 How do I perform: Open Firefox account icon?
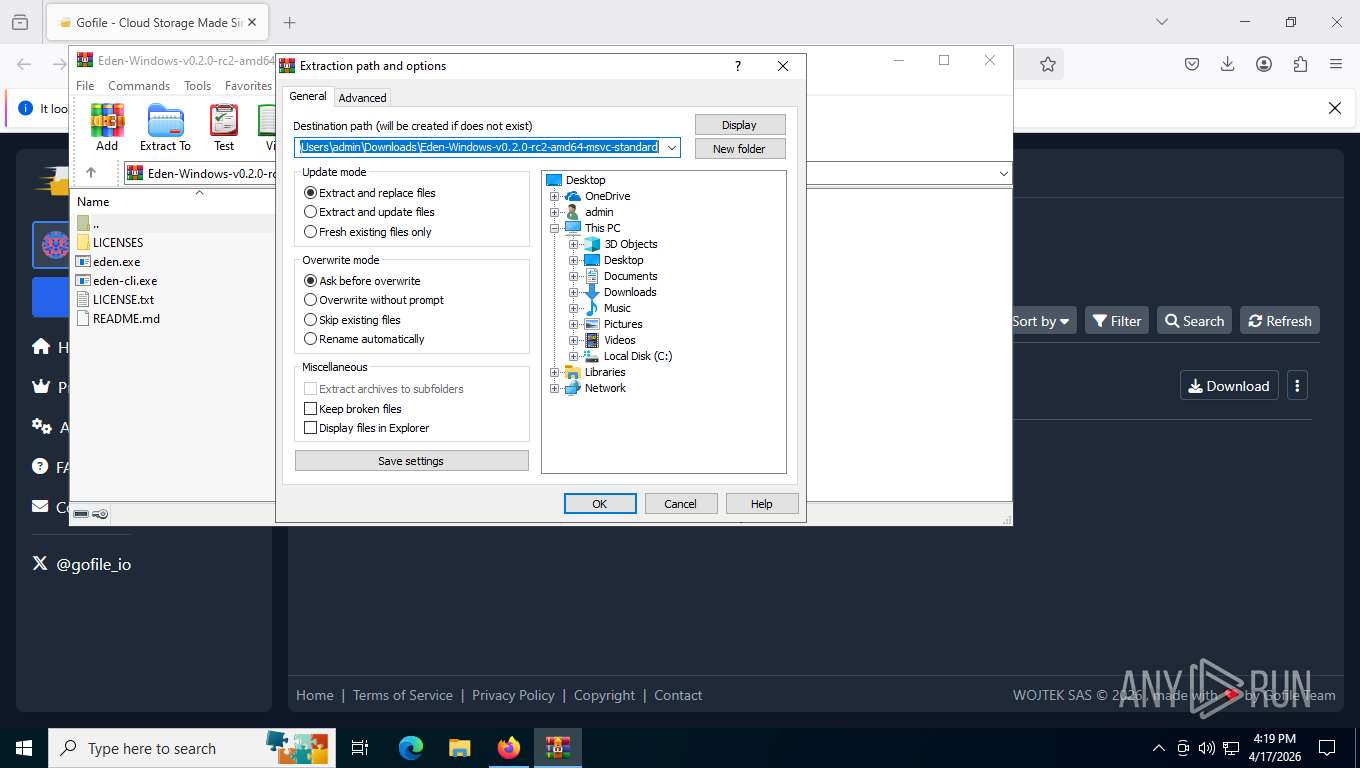1264,64
